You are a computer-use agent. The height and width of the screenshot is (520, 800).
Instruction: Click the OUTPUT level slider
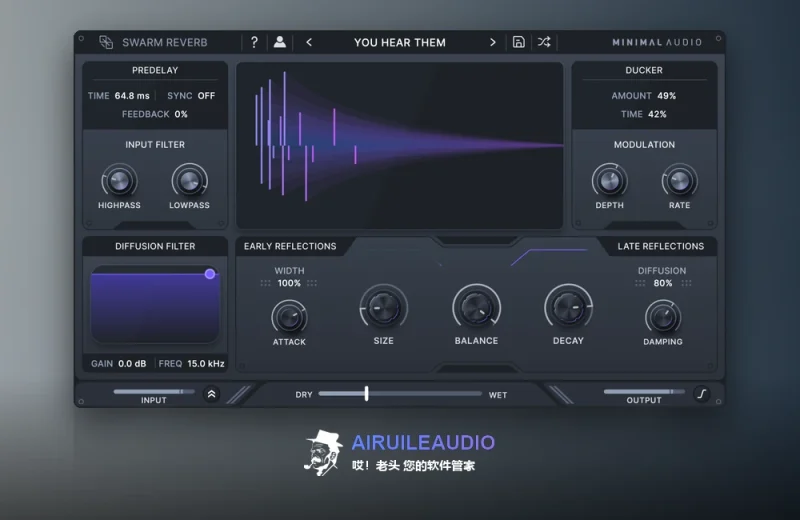644,391
